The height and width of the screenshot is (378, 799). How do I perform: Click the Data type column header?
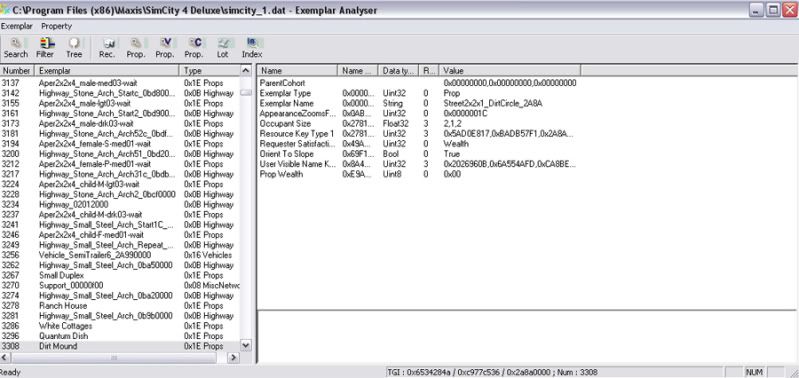coord(398,71)
